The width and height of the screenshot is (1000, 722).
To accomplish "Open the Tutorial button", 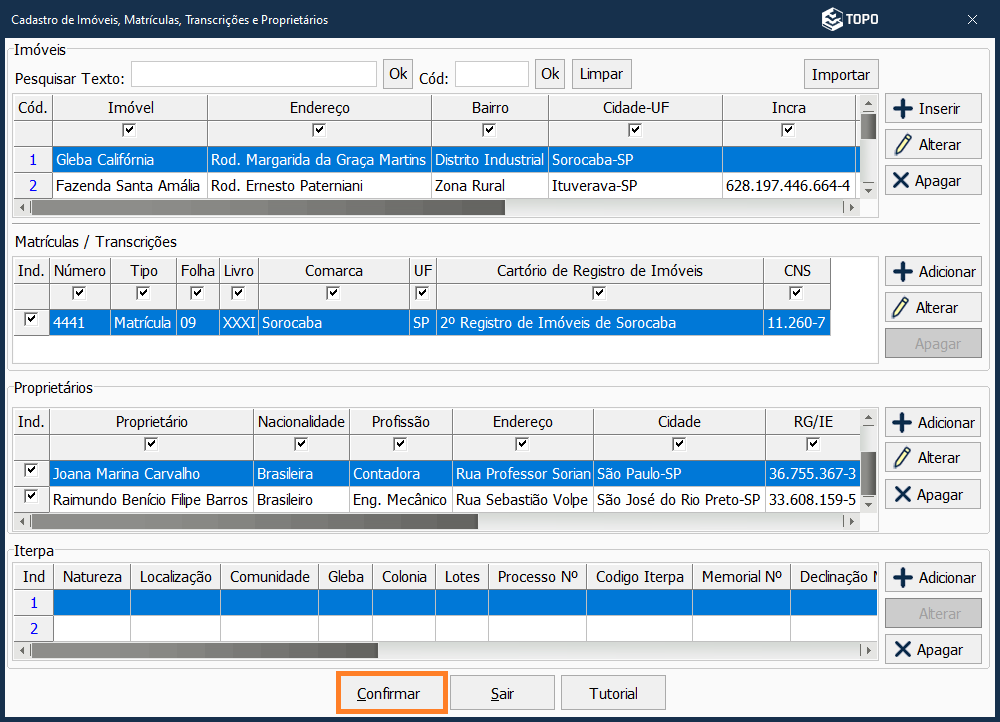I will (x=612, y=693).
